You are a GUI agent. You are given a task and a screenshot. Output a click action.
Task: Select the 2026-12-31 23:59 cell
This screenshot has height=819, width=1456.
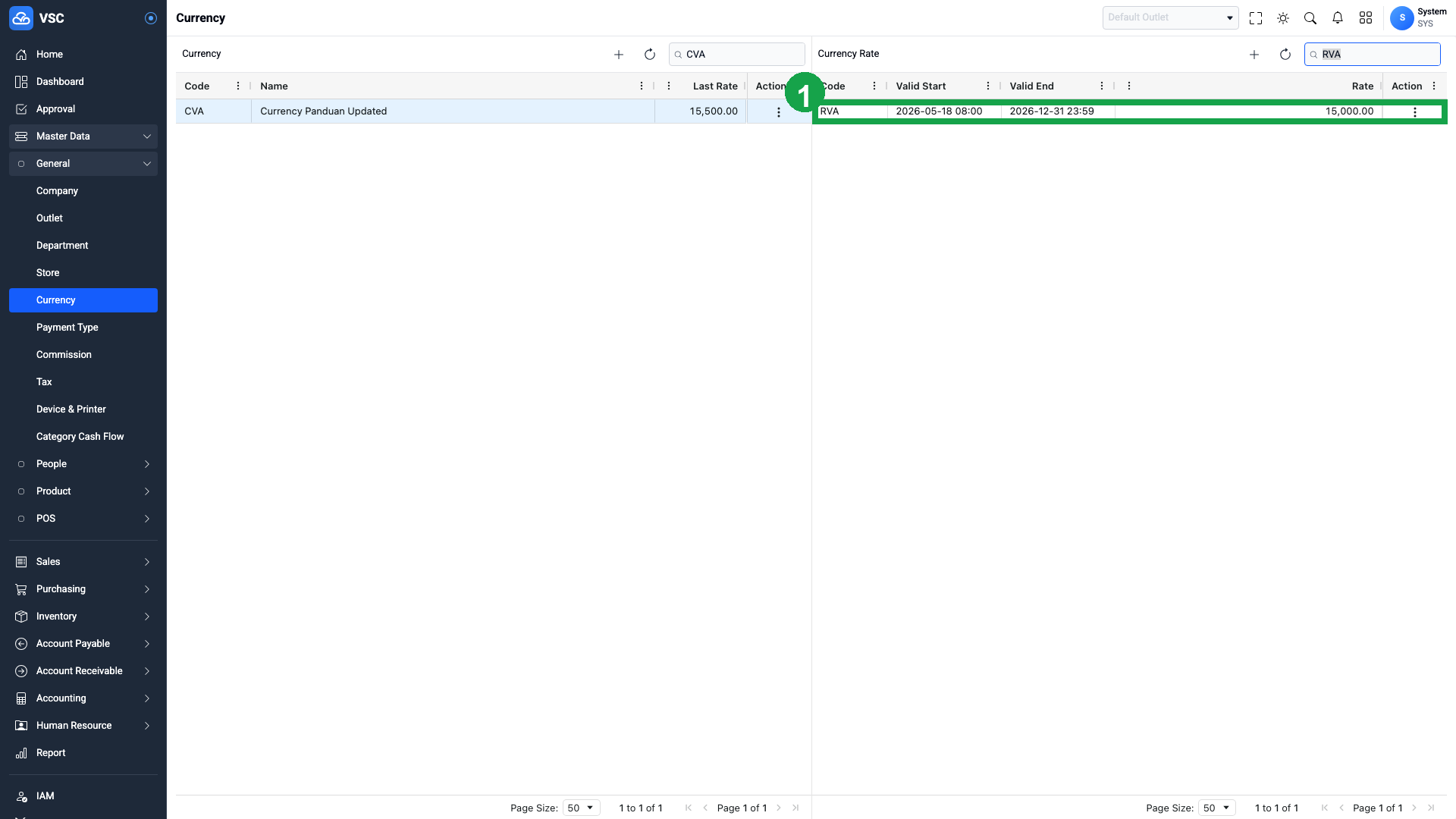[x=1058, y=111]
